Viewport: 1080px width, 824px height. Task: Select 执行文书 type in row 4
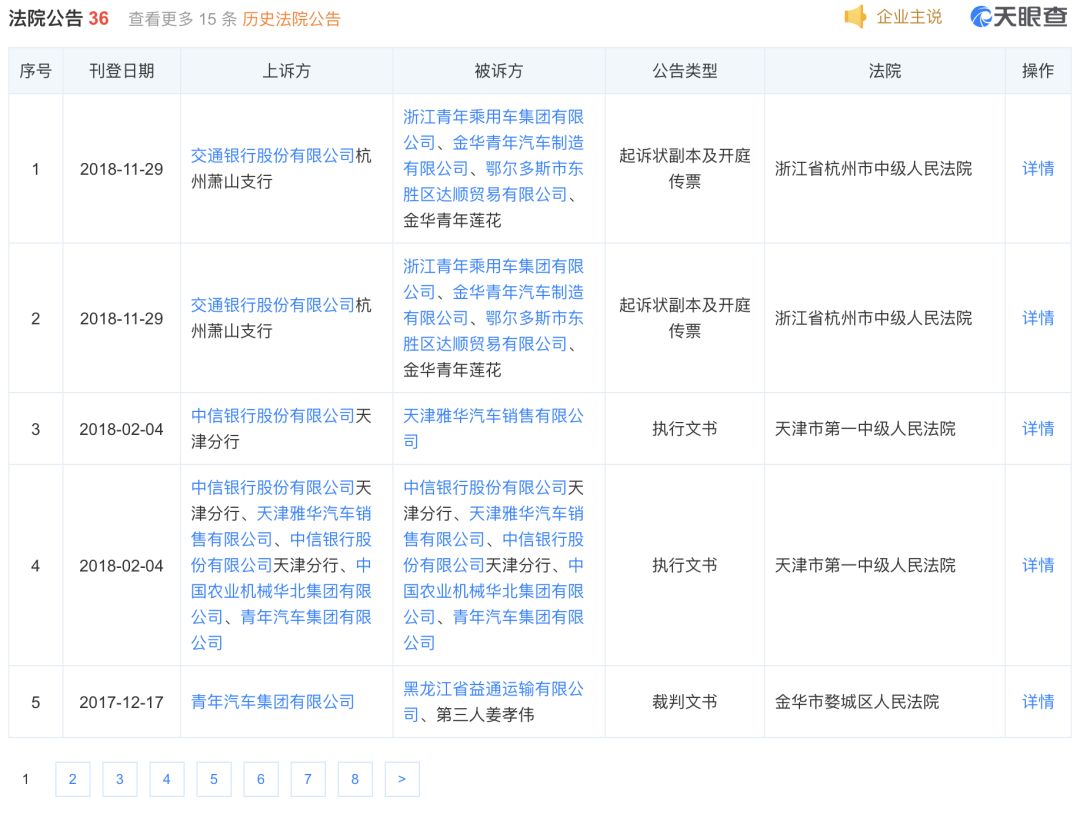pyautogui.click(x=685, y=565)
